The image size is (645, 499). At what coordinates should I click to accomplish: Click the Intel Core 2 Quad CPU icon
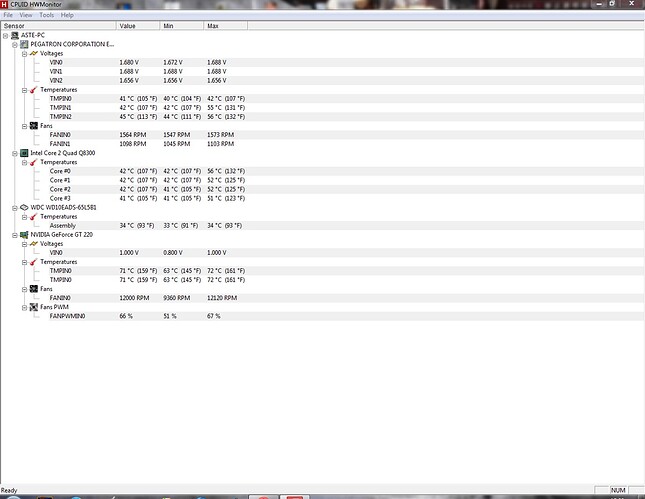point(24,153)
